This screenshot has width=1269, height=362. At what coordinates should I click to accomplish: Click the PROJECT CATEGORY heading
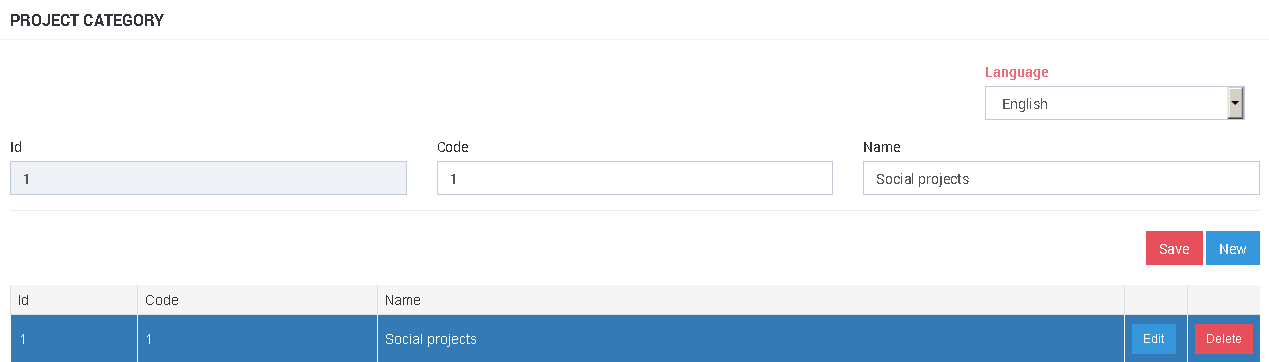pos(87,20)
